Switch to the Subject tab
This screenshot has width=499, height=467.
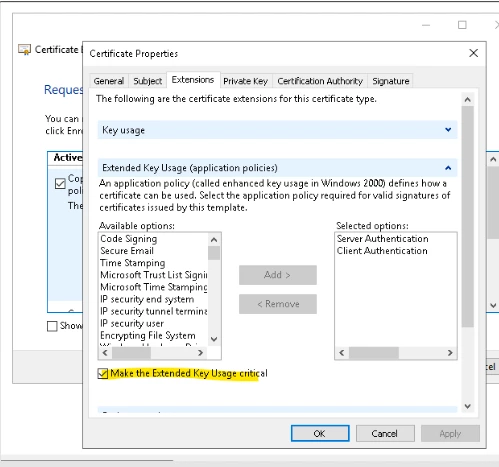[x=147, y=81]
